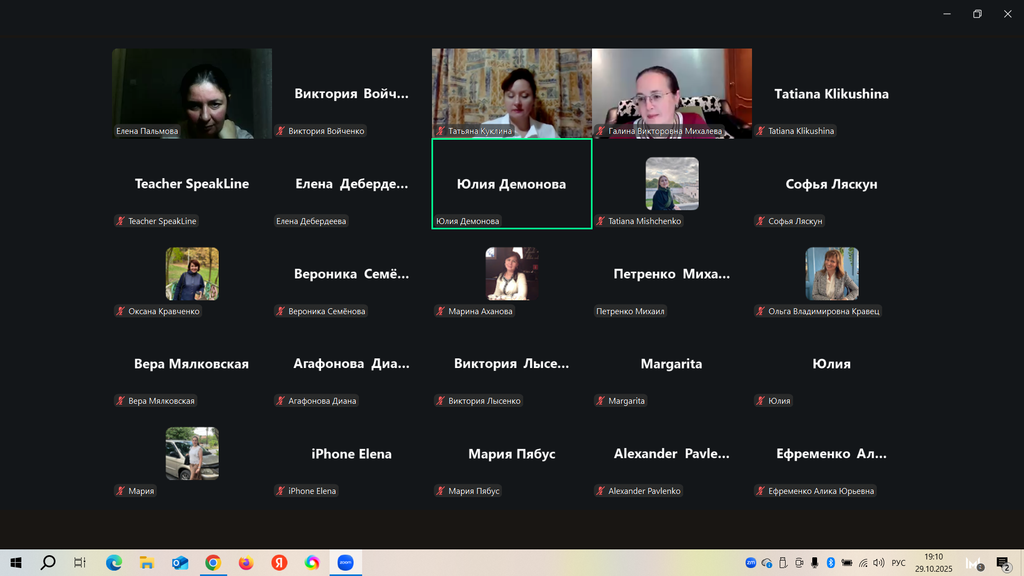Click the clock showing 19:10
The width and height of the screenshot is (1024, 576).
[x=933, y=563]
